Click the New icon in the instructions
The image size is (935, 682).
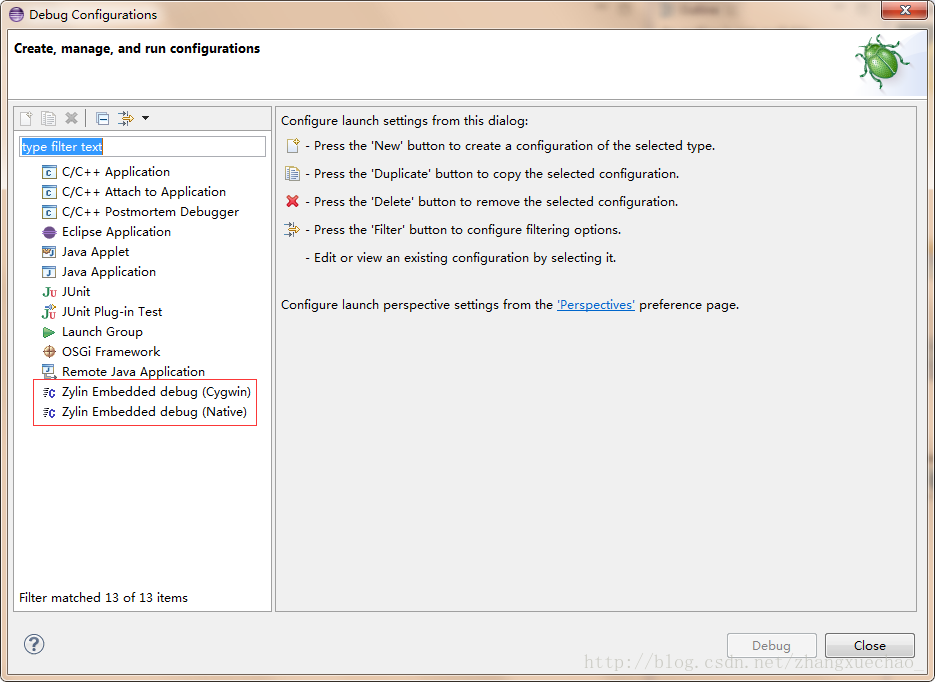click(293, 145)
